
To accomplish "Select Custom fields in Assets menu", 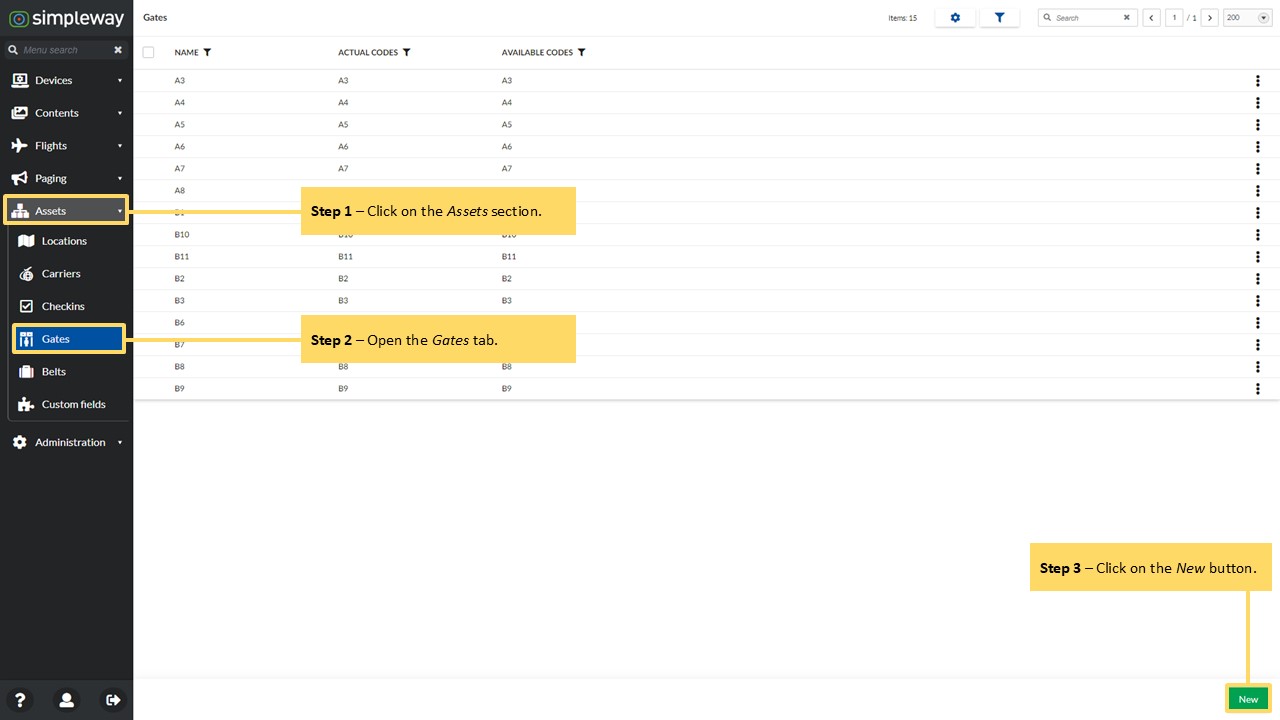I will [67, 404].
